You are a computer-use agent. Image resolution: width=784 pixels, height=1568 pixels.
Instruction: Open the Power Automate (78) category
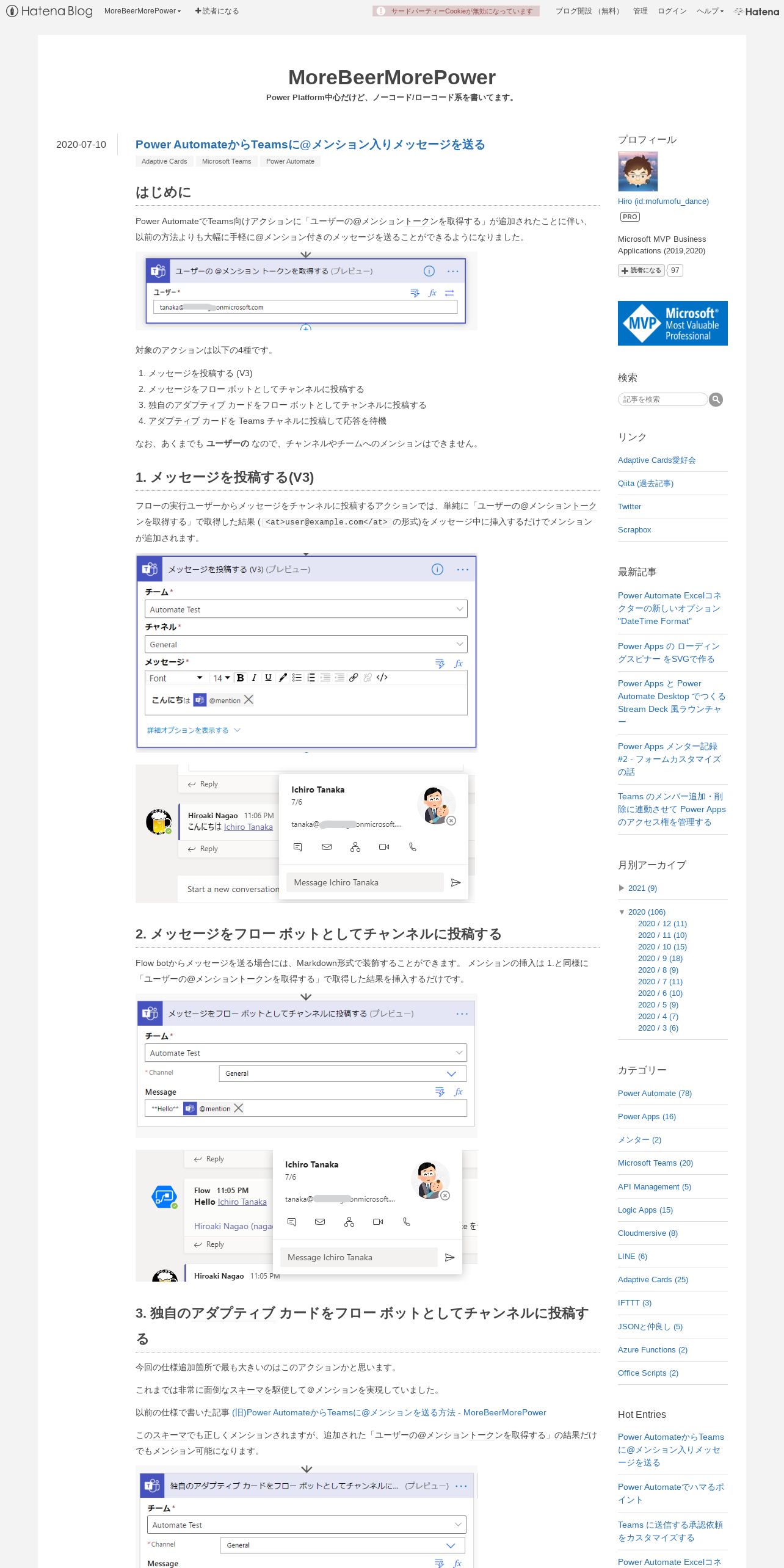(x=655, y=1094)
